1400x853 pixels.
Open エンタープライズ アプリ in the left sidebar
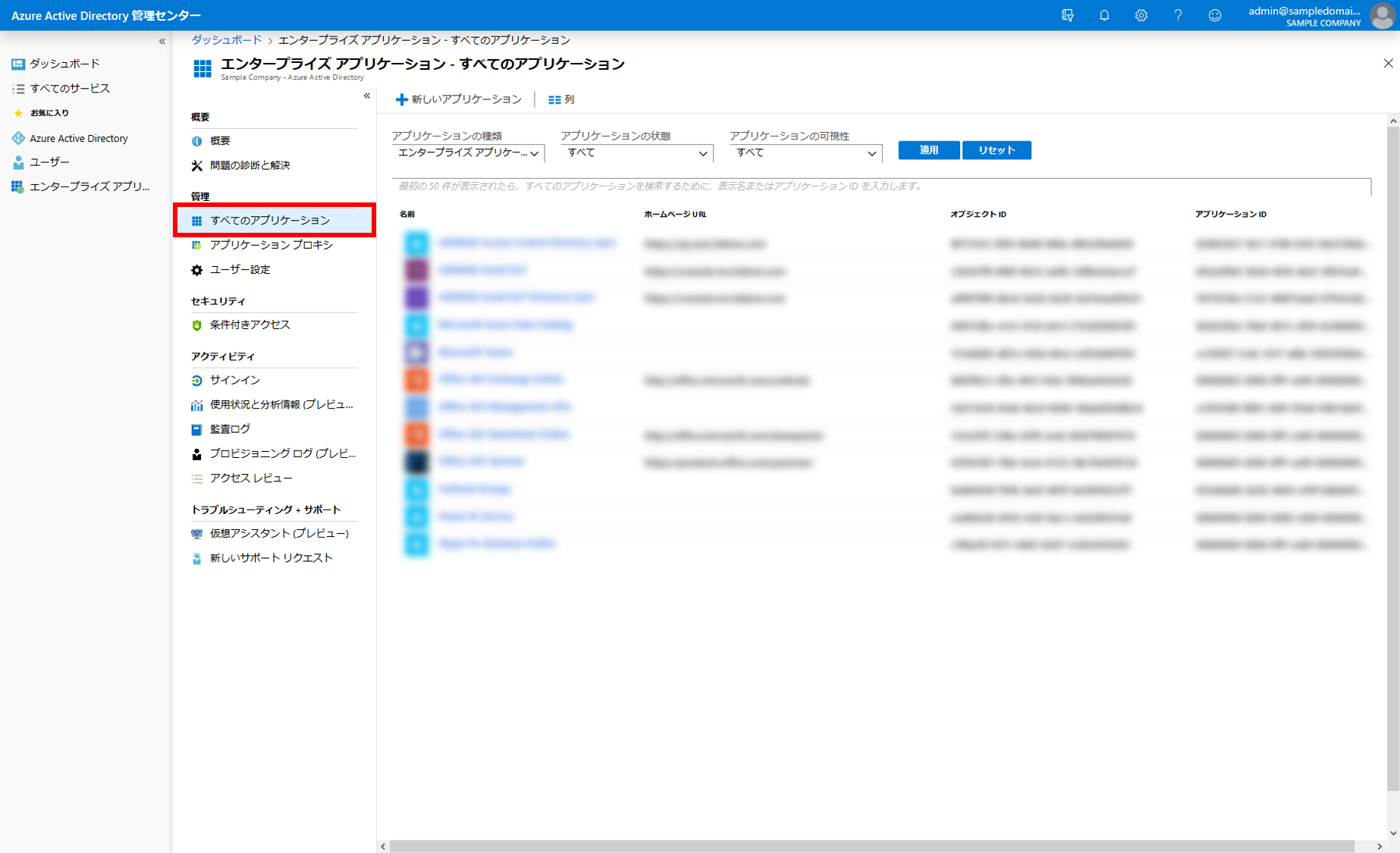(81, 187)
